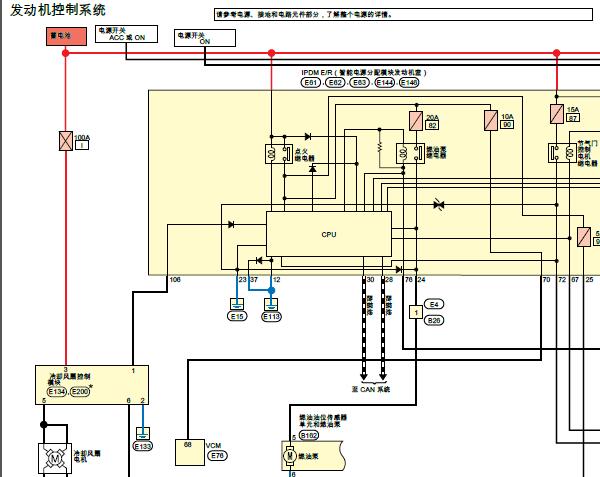
Task: Click the fuse number box 90
Action: 507,124
